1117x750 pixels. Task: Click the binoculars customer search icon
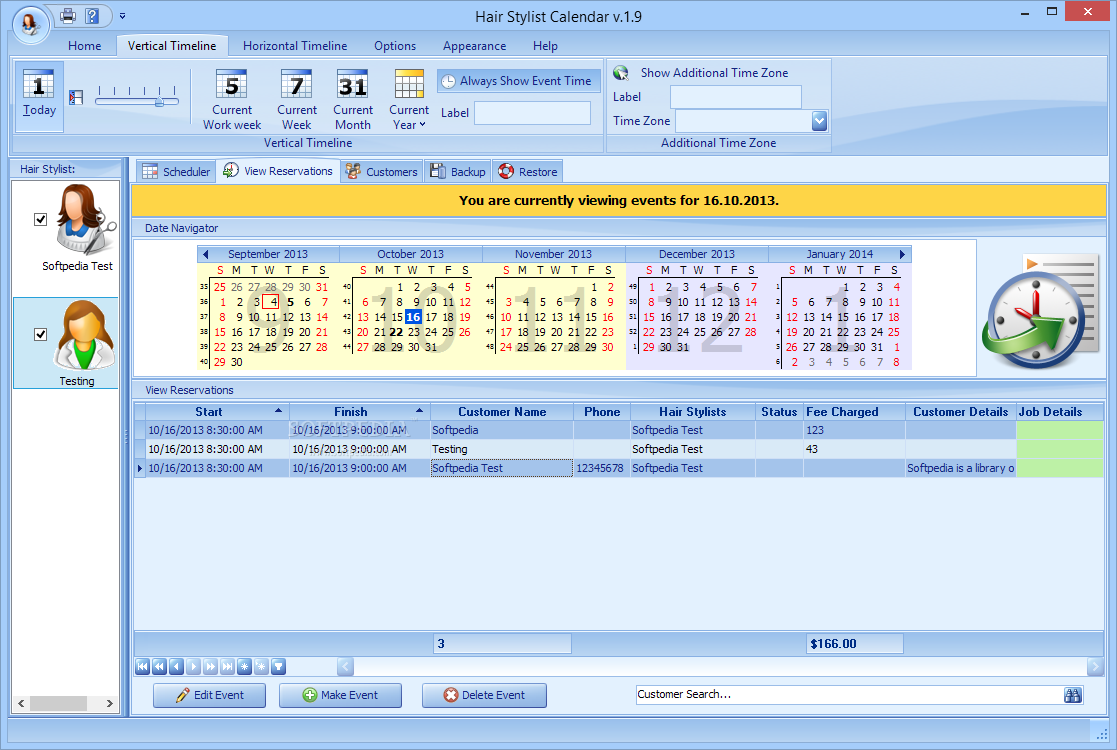click(1073, 695)
